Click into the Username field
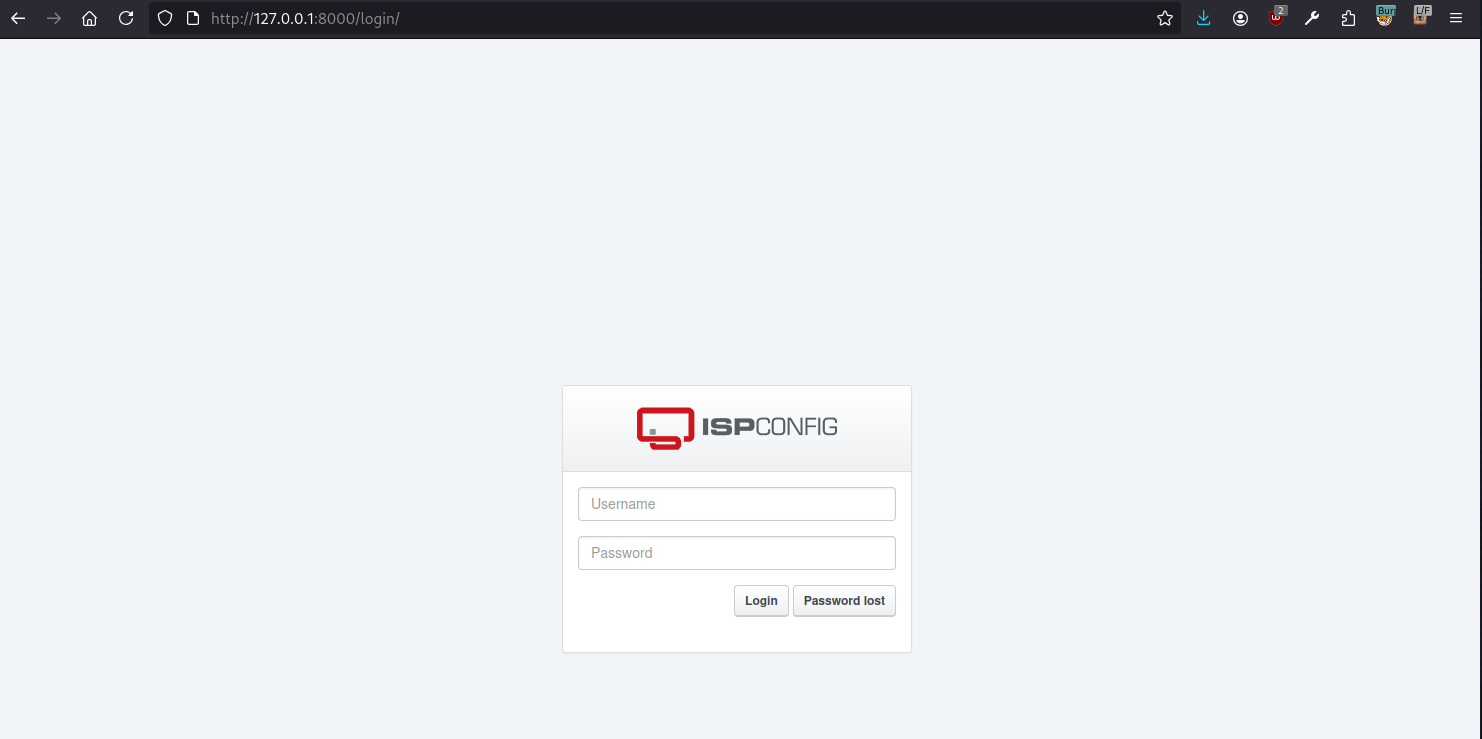 736,504
